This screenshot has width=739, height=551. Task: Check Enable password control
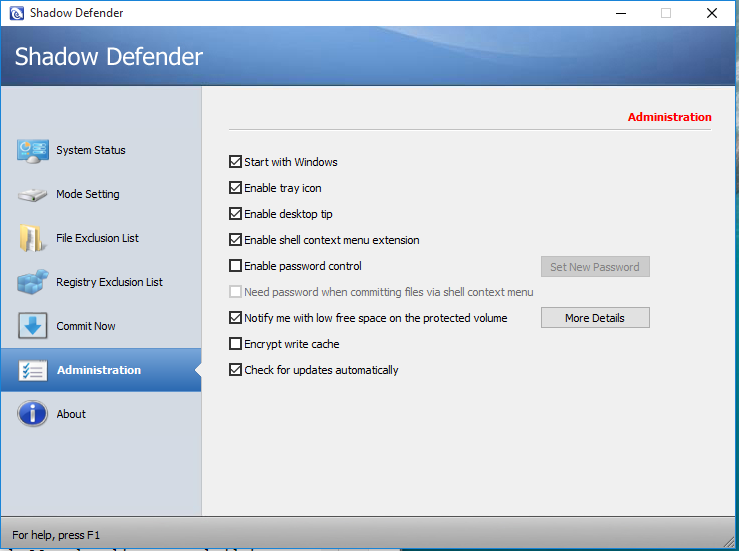[235, 265]
